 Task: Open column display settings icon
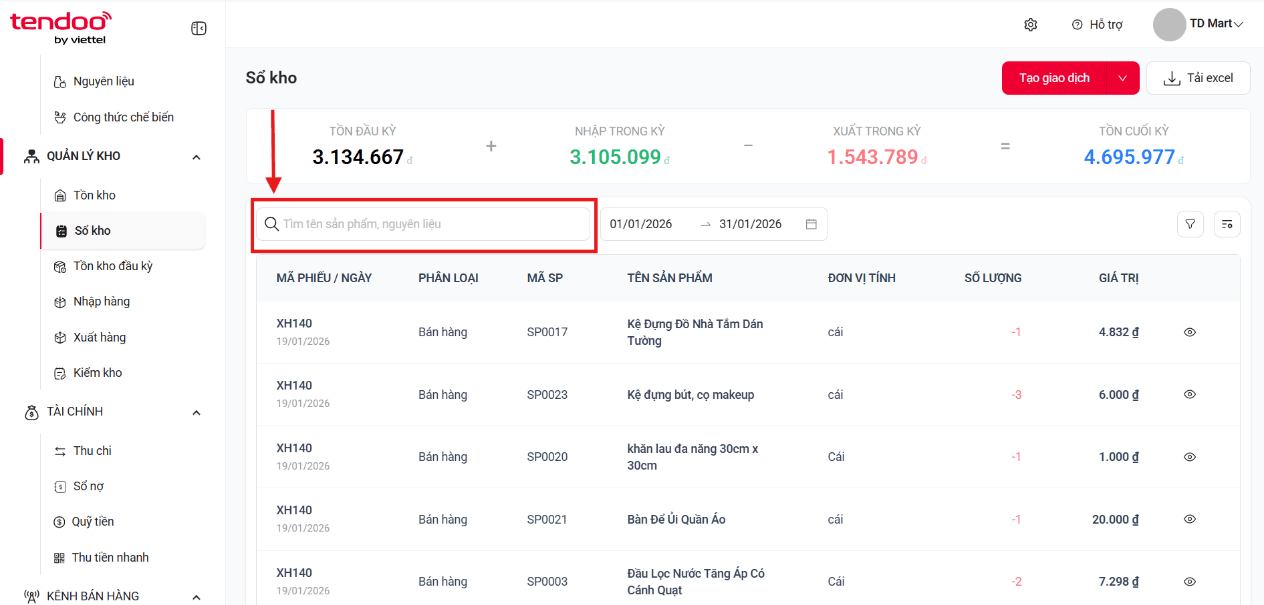coord(1227,224)
